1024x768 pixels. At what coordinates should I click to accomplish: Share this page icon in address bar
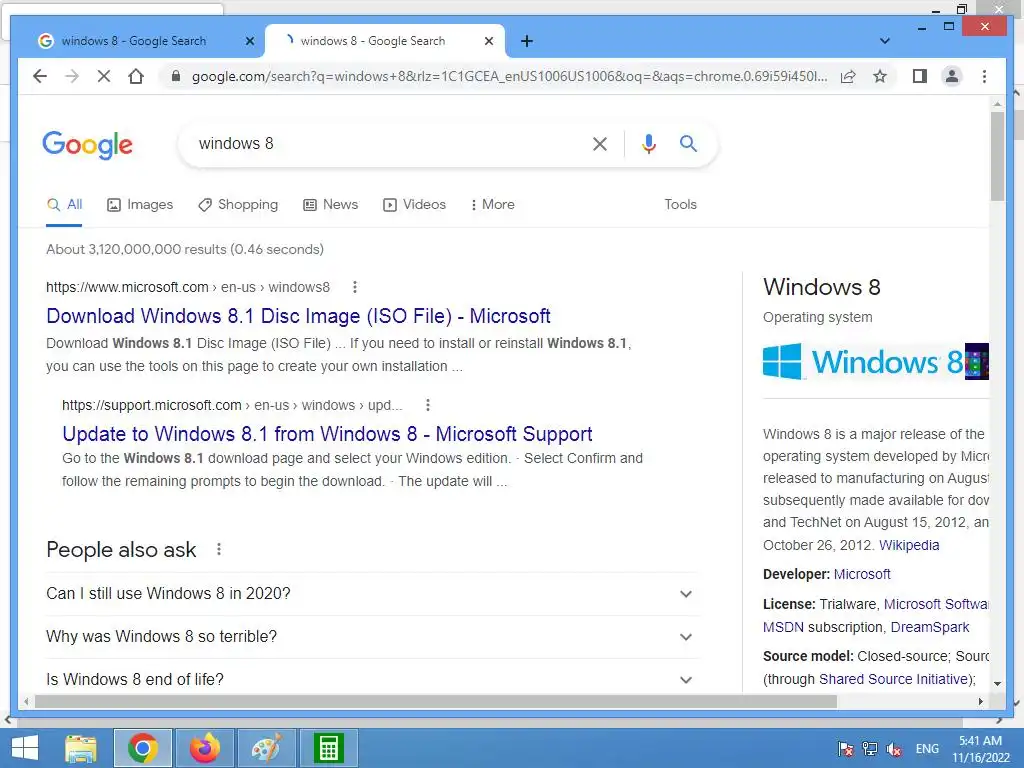848,76
